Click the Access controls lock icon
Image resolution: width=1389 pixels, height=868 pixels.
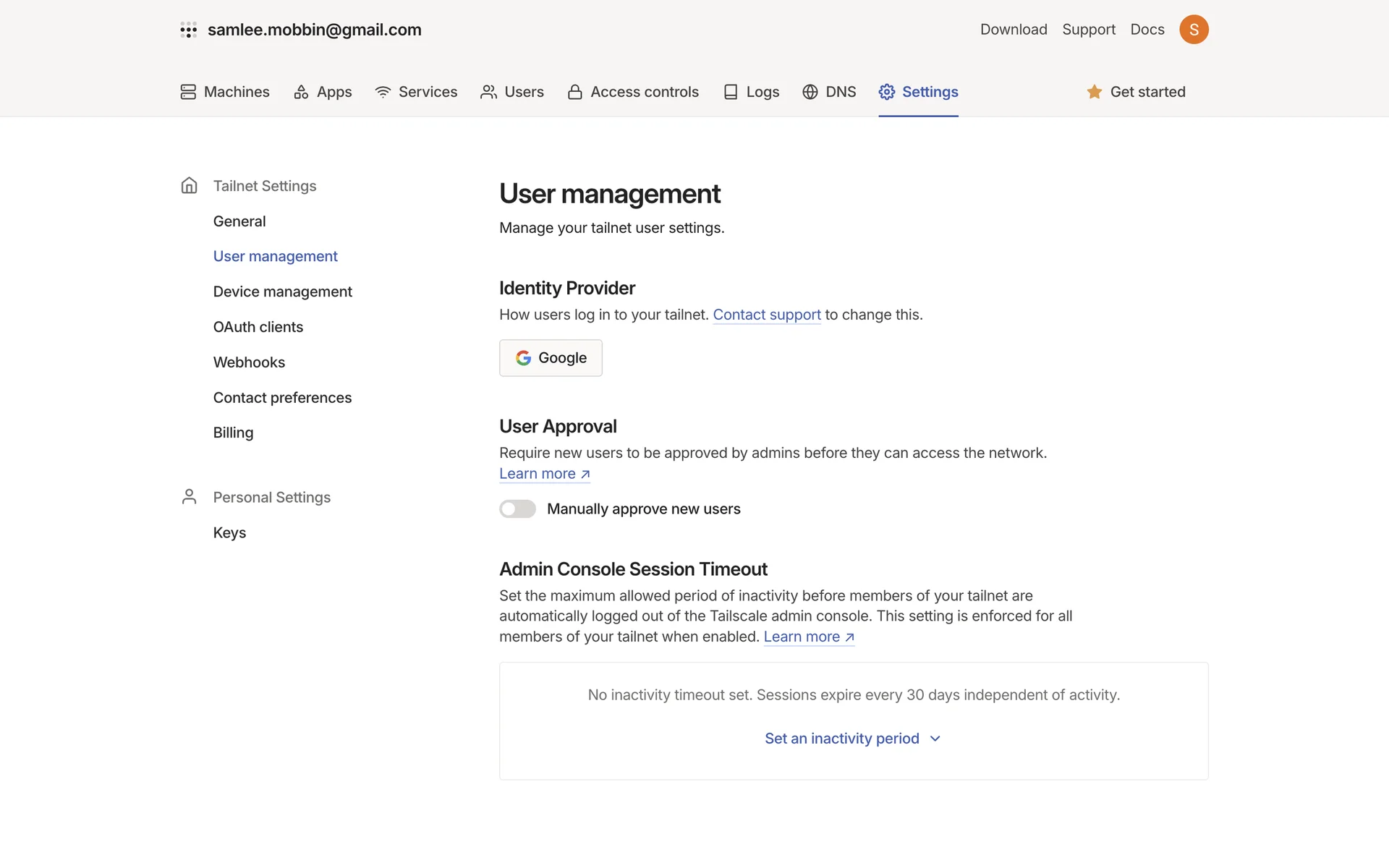click(575, 92)
